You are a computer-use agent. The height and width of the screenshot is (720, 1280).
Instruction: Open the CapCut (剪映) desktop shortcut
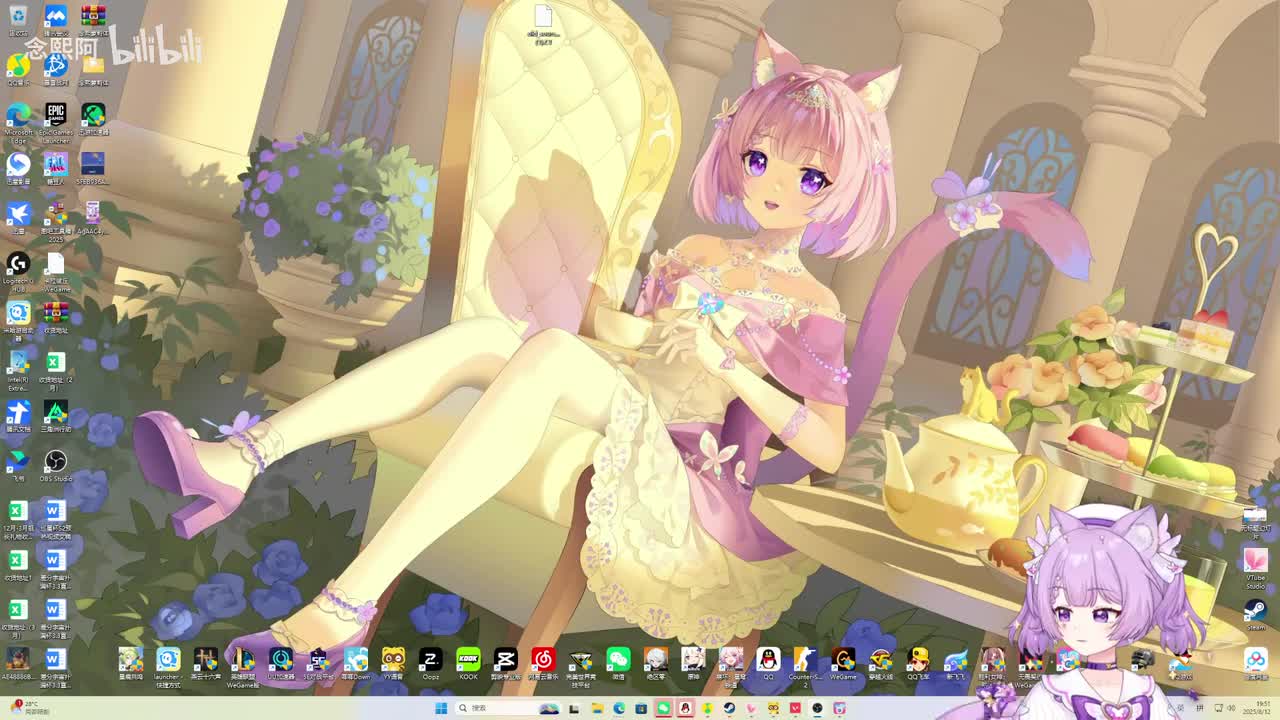coord(506,665)
